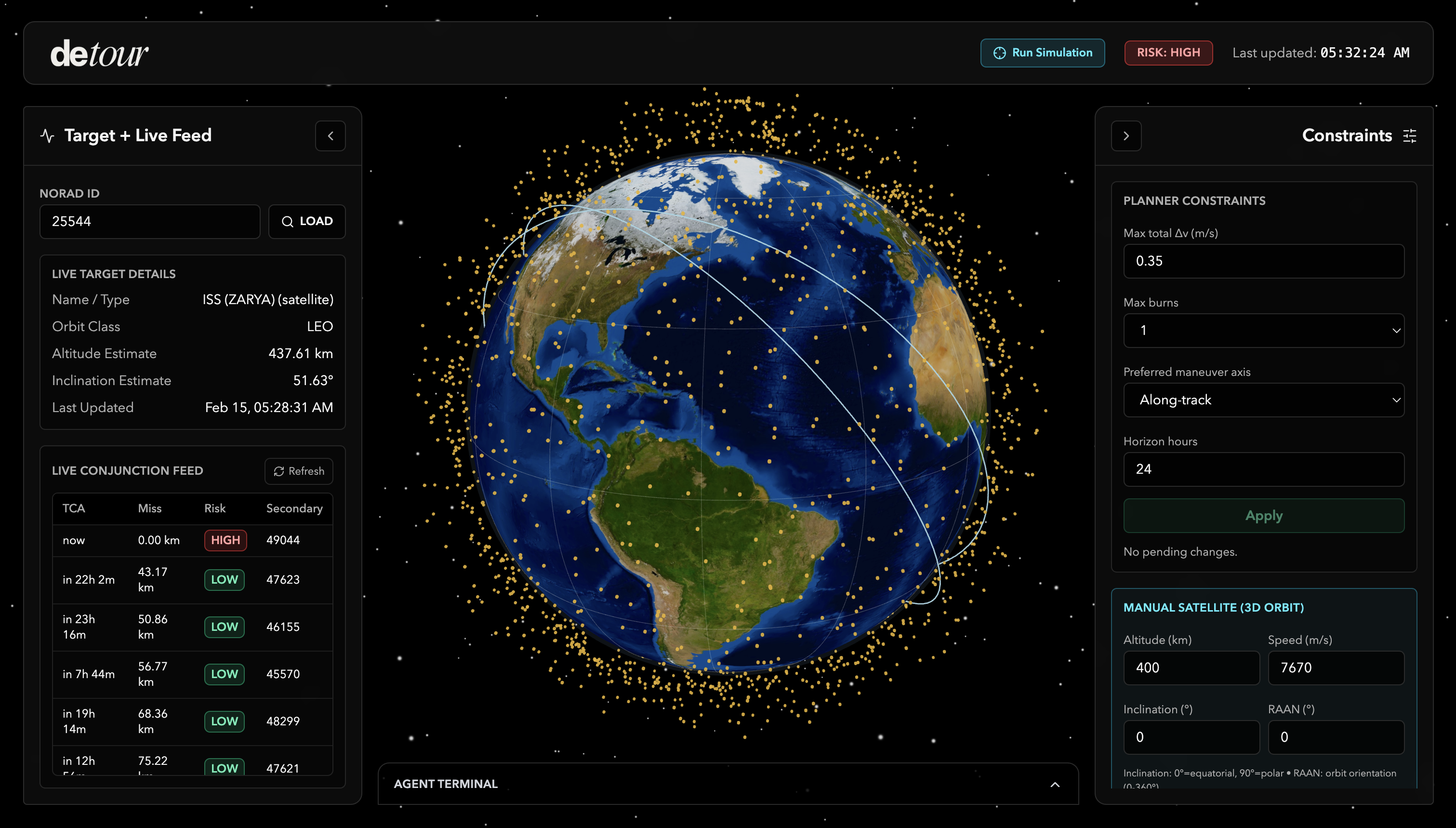Load the NORAD ID satellite
Image resolution: width=1456 pixels, height=828 pixels.
pyautogui.click(x=307, y=221)
